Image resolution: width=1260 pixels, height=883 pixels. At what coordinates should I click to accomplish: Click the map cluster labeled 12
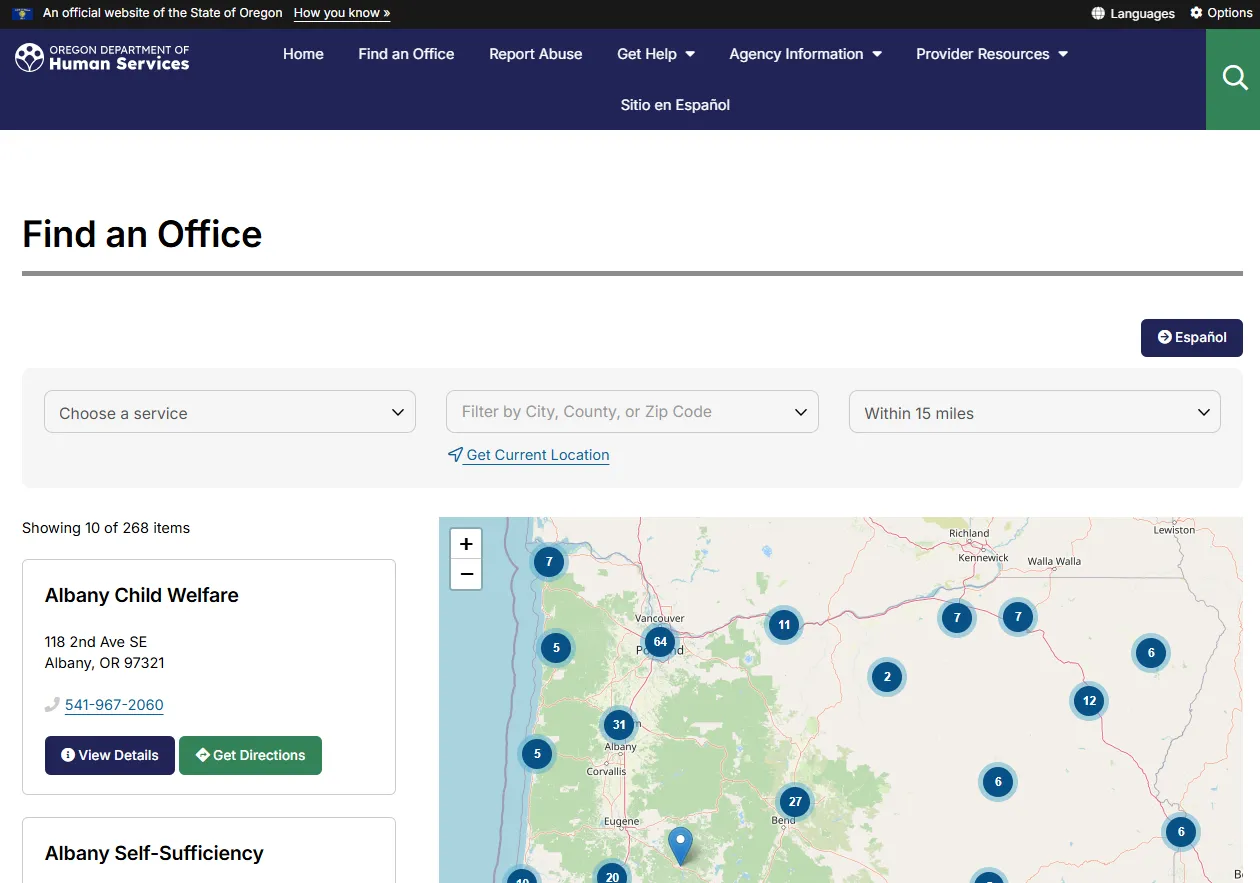(1089, 701)
